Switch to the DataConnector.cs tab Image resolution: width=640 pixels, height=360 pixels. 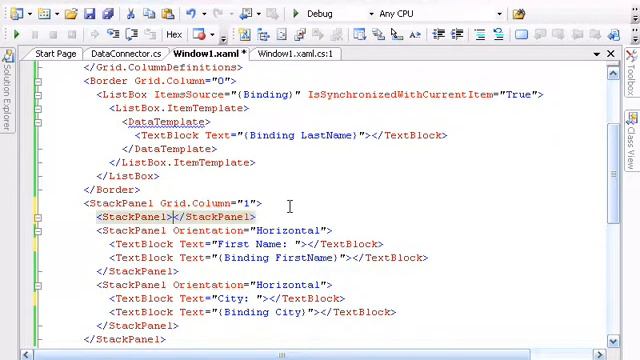pos(126,54)
